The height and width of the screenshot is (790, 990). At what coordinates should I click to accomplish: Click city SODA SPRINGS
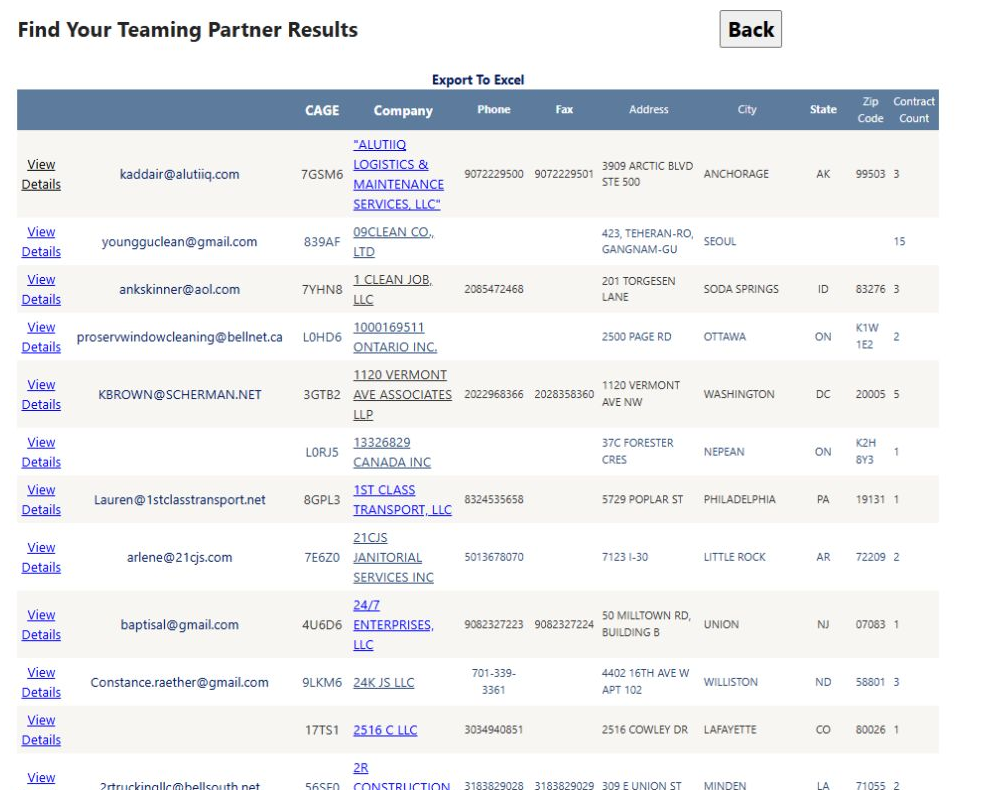coord(741,289)
